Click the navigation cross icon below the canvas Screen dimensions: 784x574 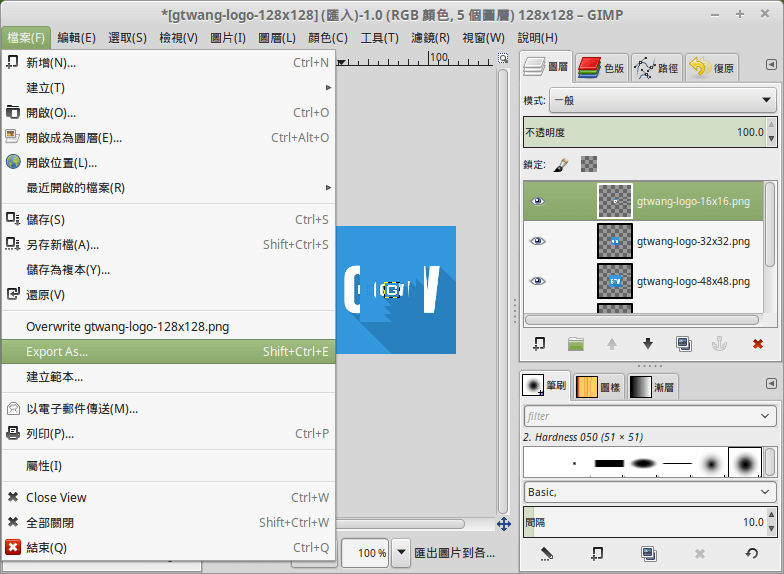[x=504, y=524]
